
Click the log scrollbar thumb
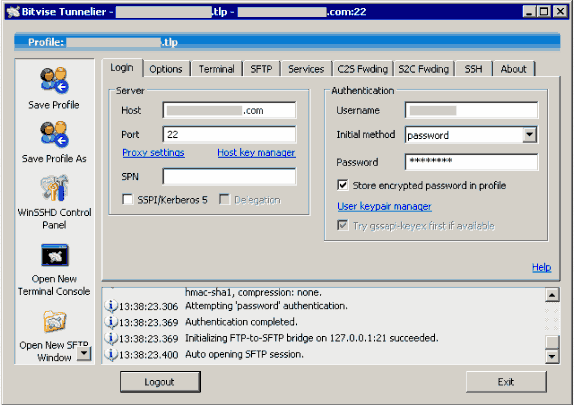click(x=552, y=342)
